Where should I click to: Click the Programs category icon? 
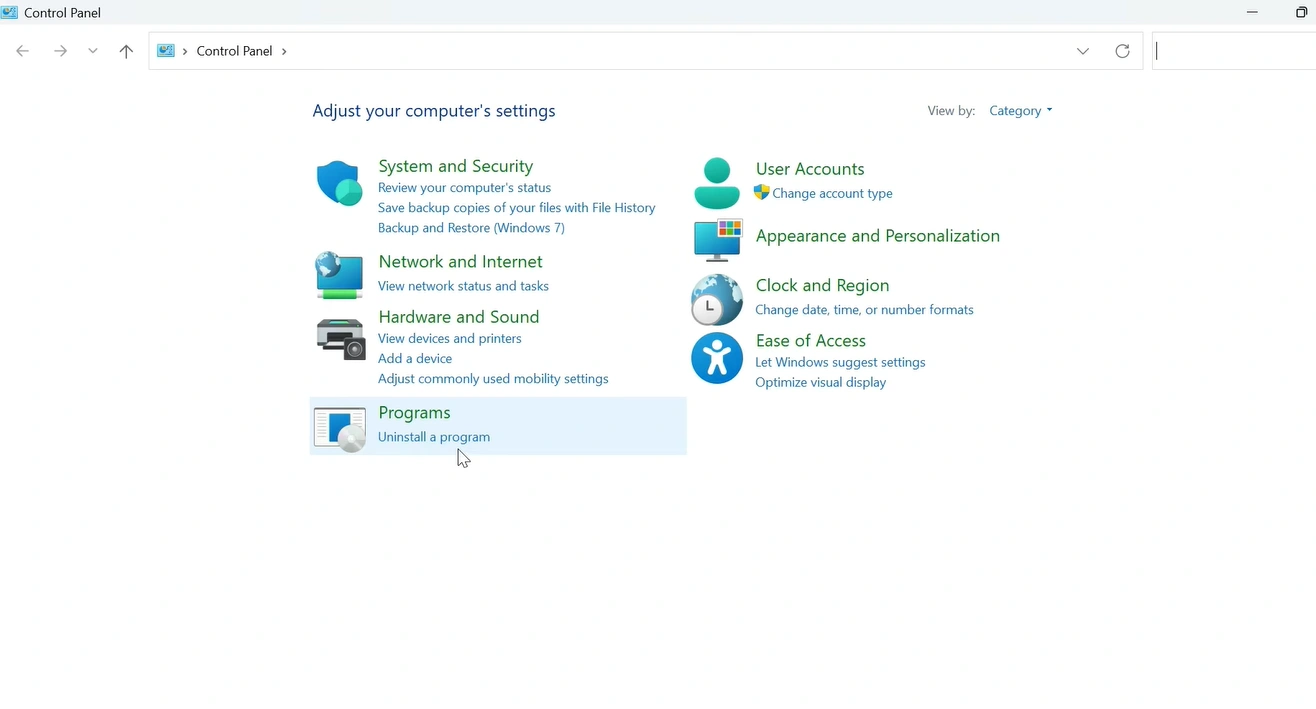coord(340,428)
